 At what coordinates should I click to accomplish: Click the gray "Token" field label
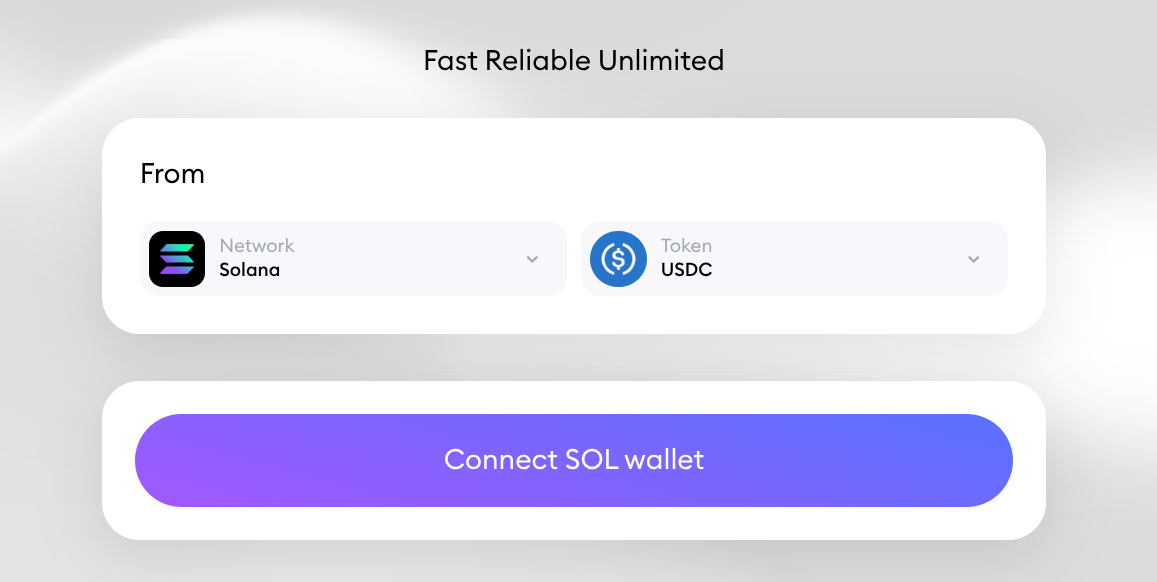(x=686, y=246)
